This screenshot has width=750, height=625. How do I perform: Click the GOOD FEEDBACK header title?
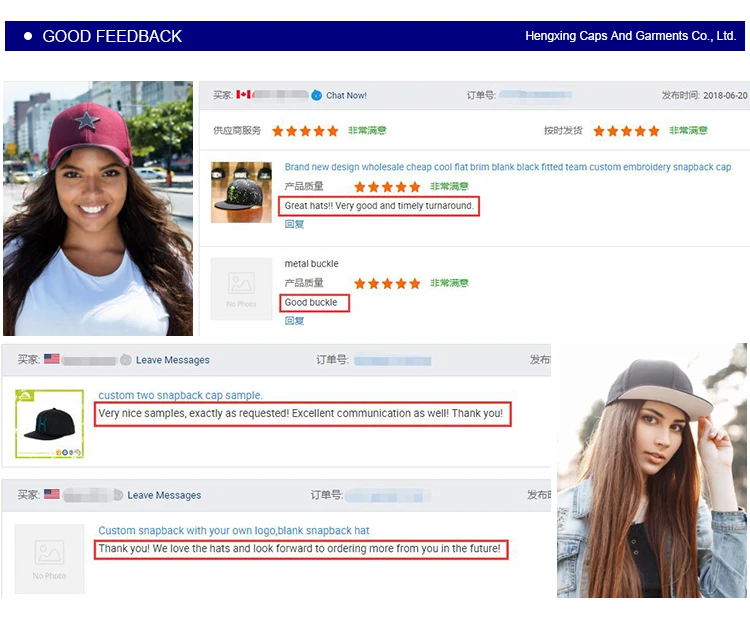(112, 36)
